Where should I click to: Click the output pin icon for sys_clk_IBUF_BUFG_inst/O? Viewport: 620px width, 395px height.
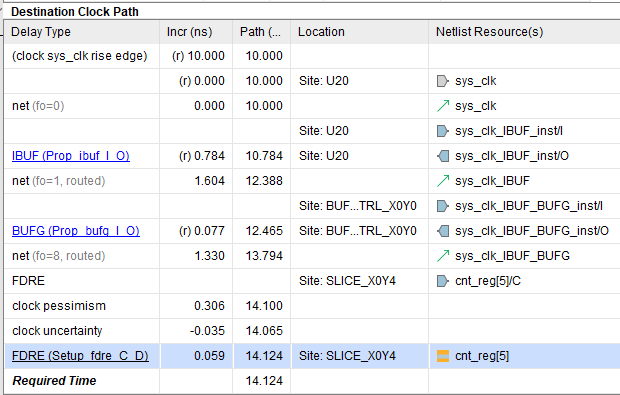443,231
